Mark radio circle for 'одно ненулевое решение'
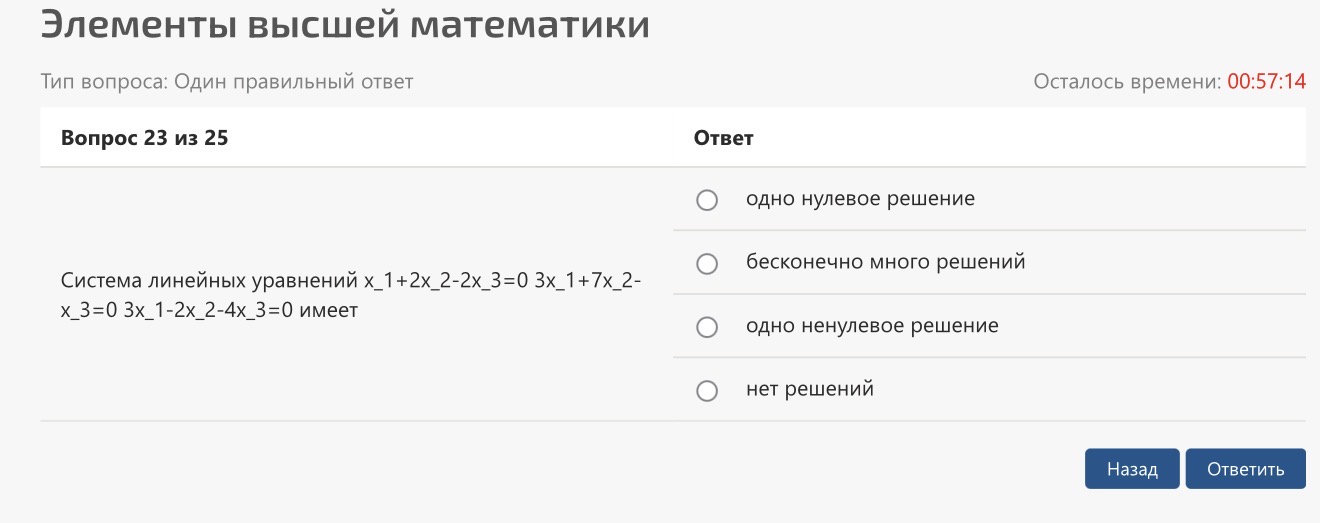The width and height of the screenshot is (1320, 523). [x=707, y=327]
